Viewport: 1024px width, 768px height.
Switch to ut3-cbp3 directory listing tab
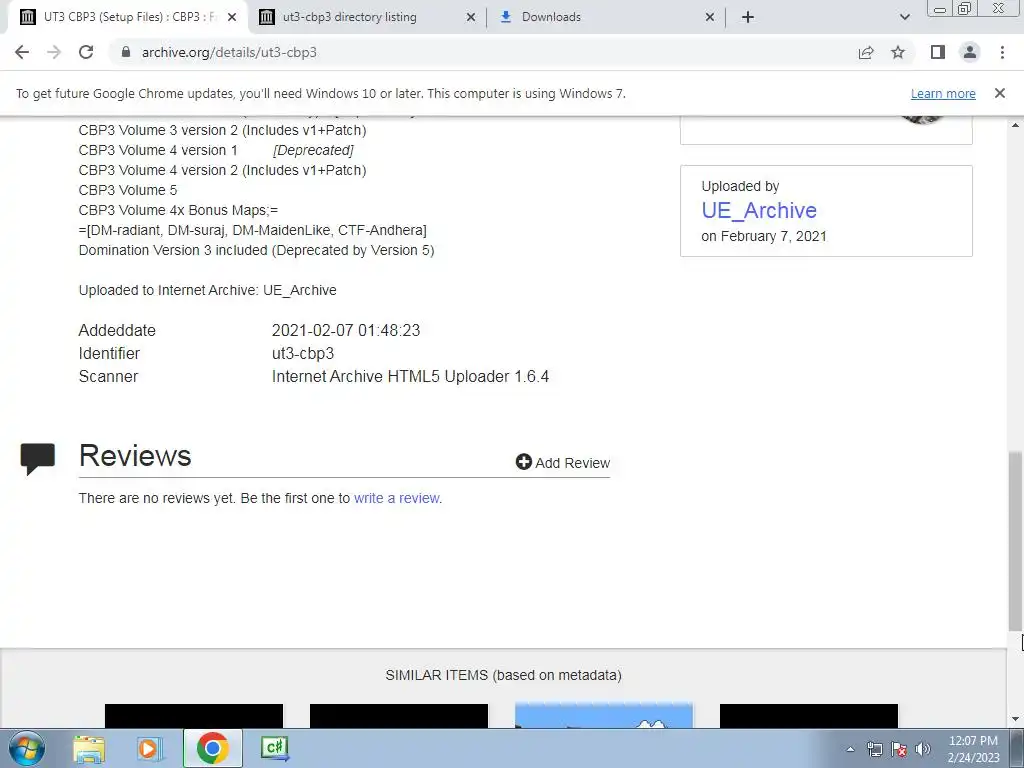[367, 17]
